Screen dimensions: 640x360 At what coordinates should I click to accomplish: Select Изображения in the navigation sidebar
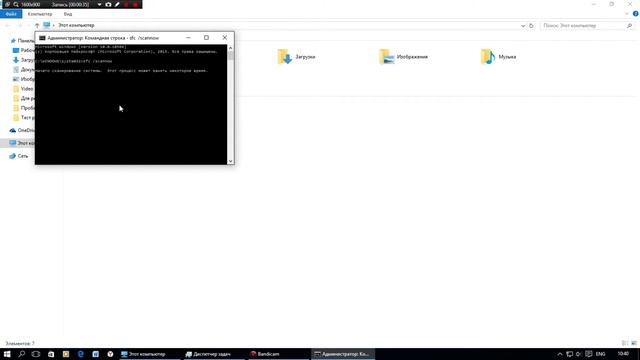(x=24, y=79)
